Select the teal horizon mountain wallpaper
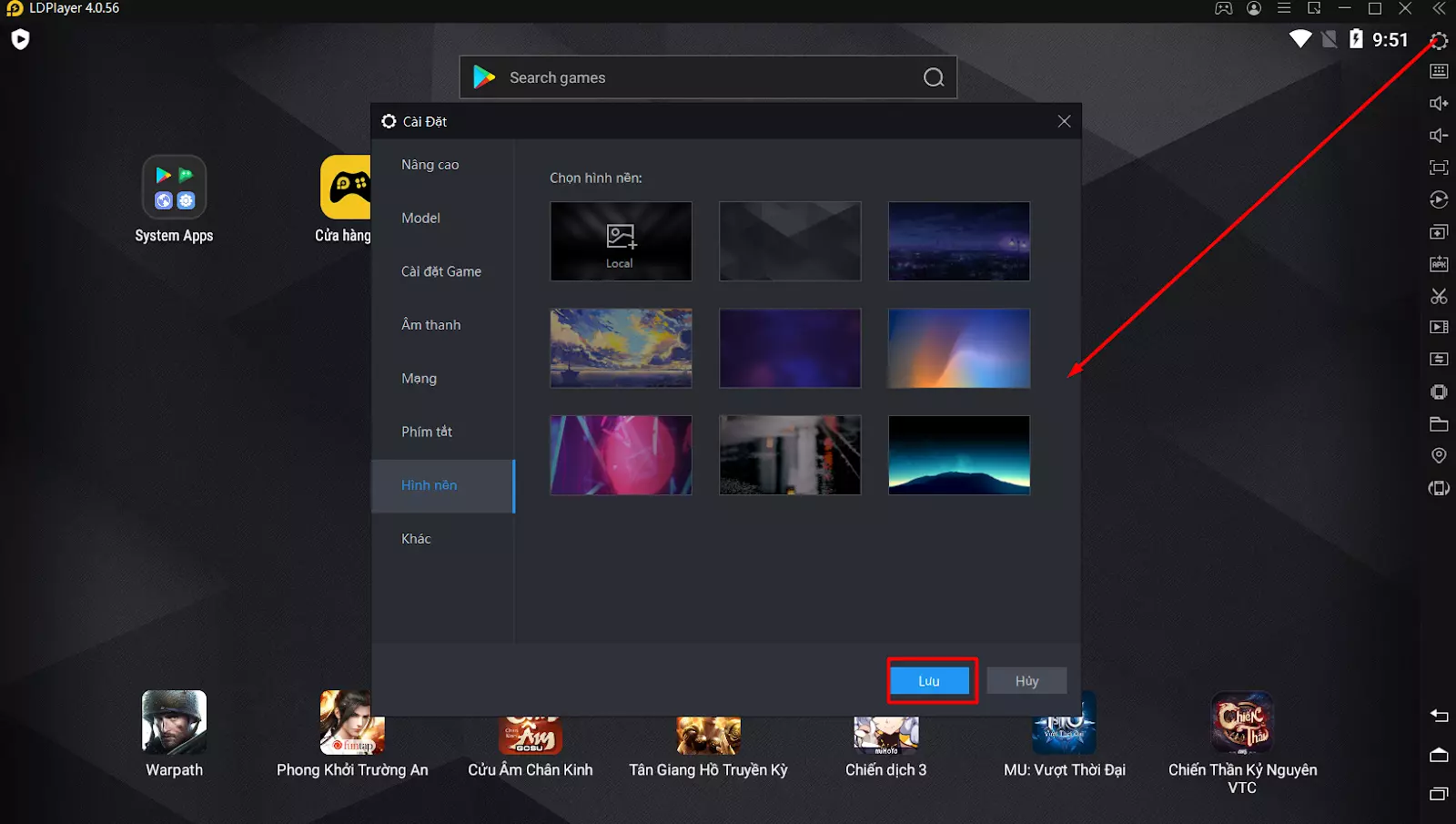Screen dimensions: 1456x824 coord(959,455)
